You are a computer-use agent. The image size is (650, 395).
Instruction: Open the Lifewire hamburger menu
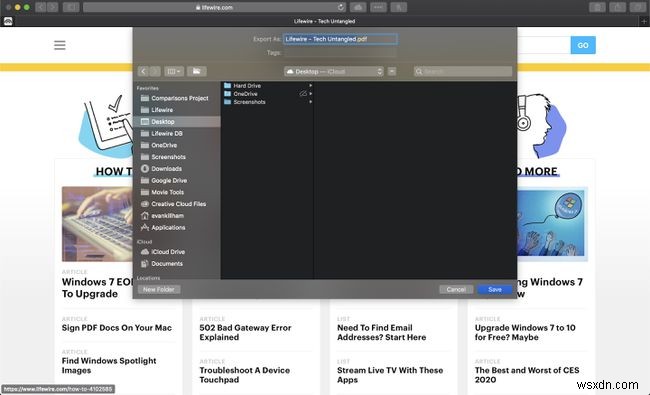tap(60, 45)
